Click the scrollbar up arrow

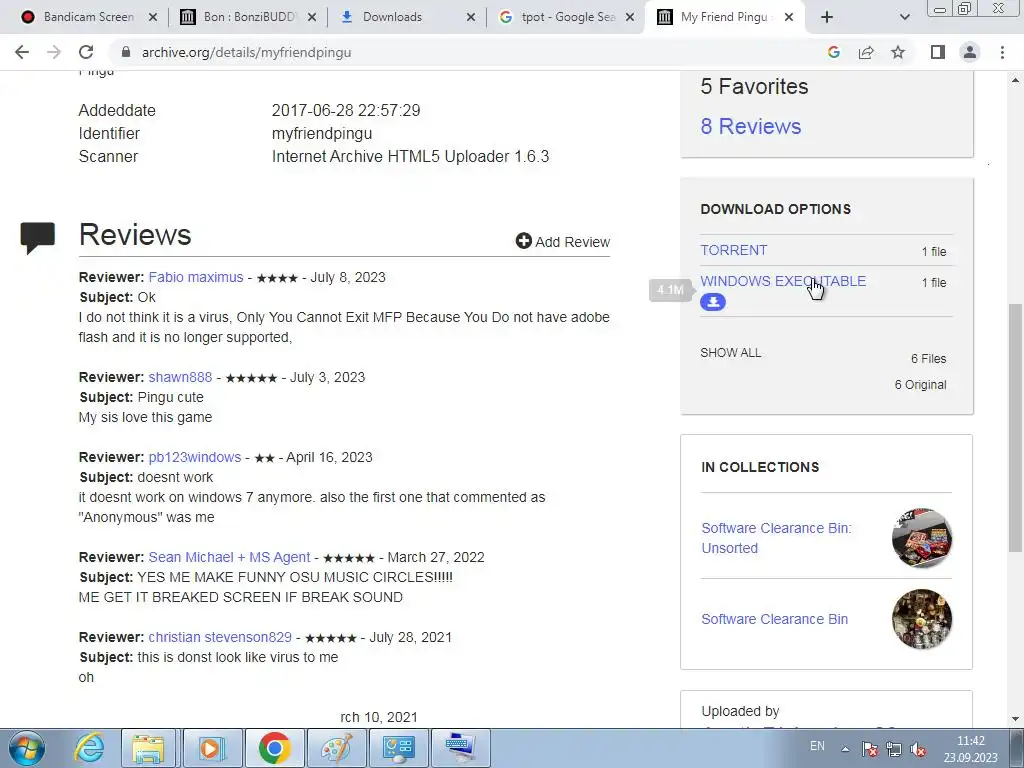click(x=1016, y=80)
